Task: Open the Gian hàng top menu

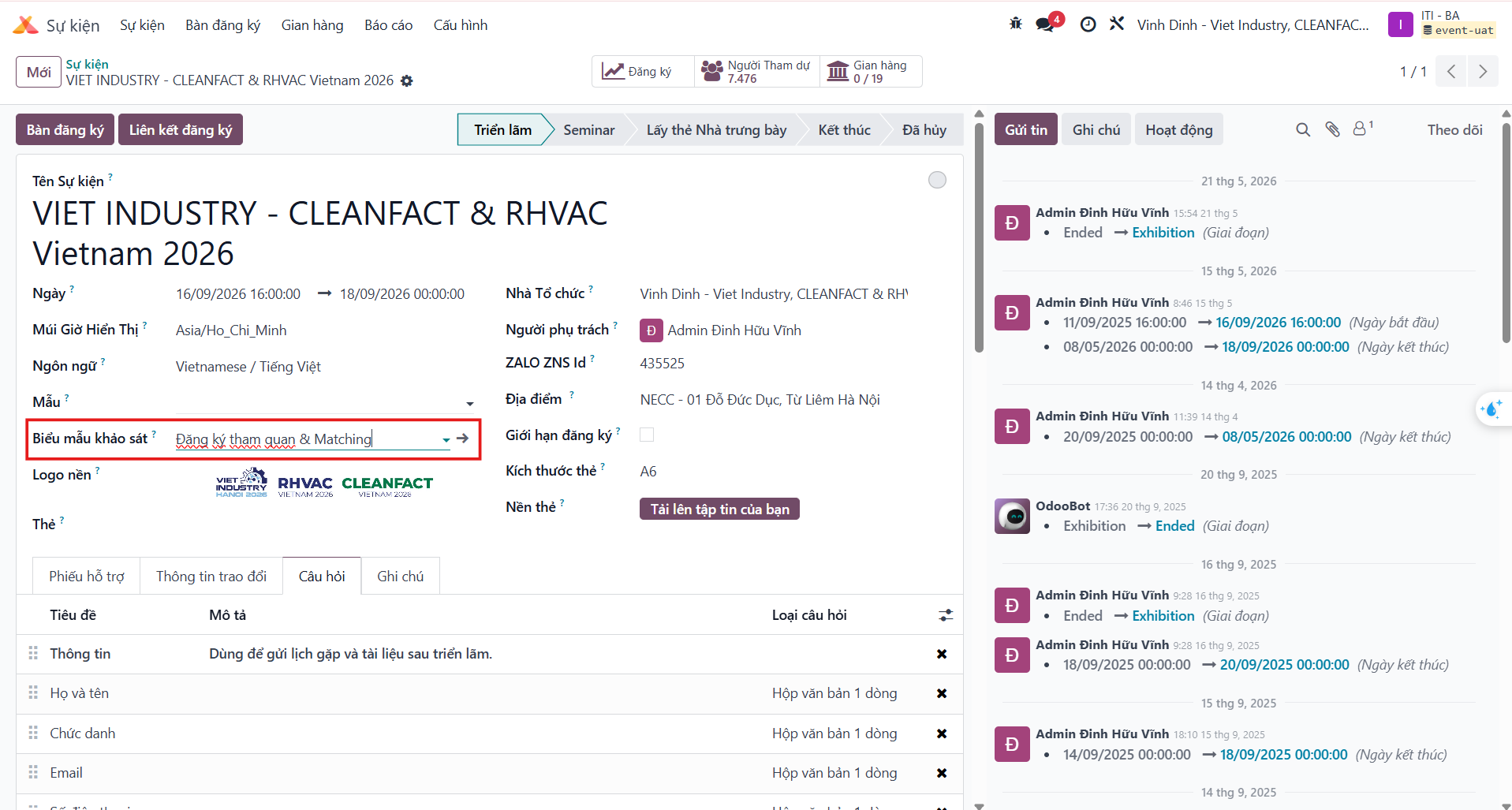Action: (x=312, y=25)
